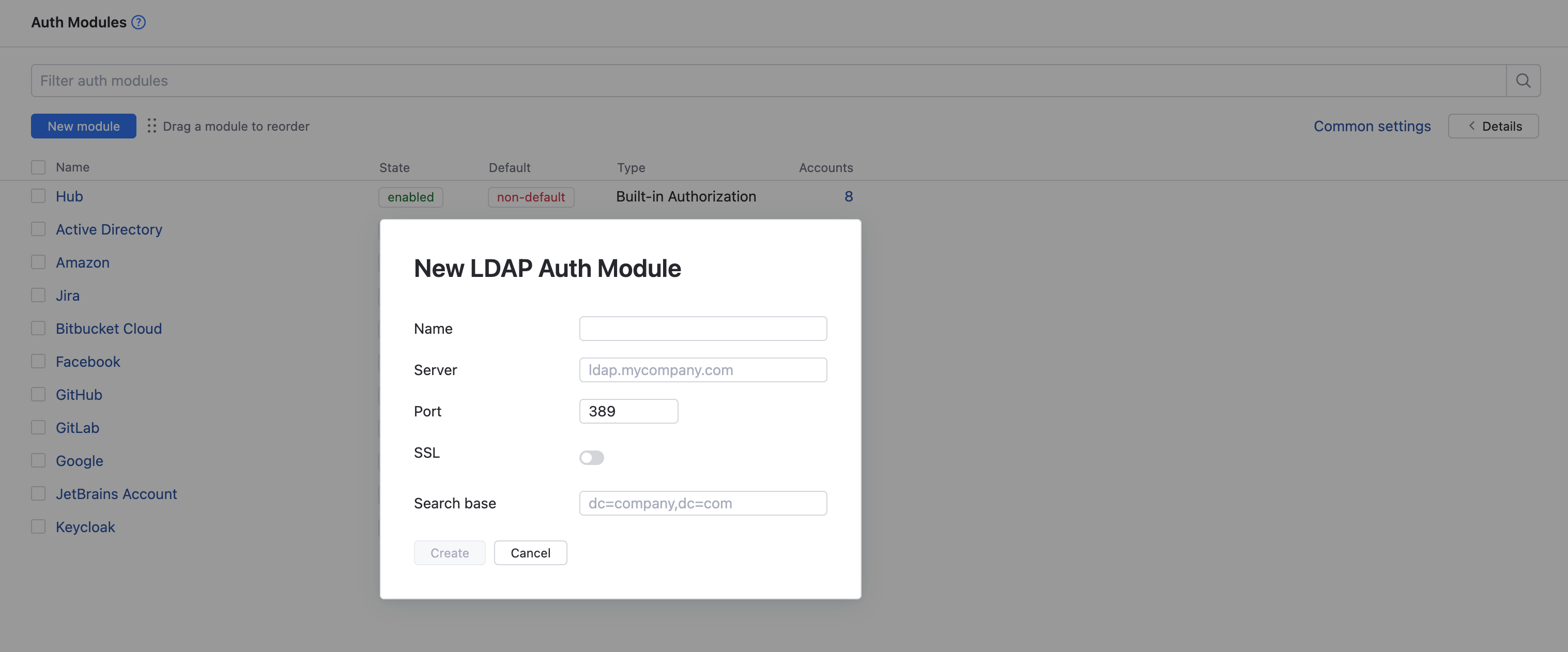Click the New module button
The width and height of the screenshot is (1568, 652).
[x=83, y=126]
